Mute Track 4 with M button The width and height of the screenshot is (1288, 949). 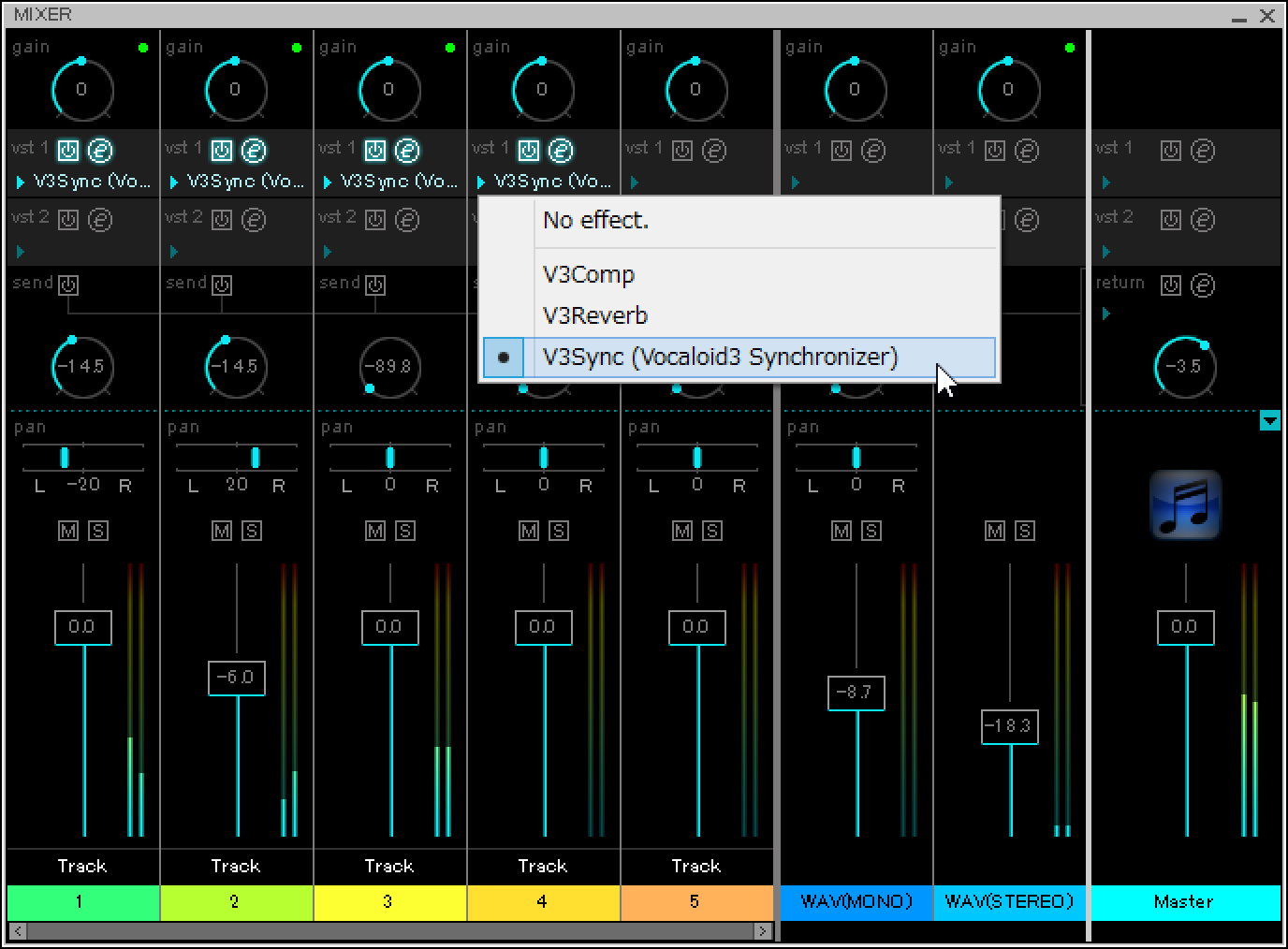coord(529,531)
